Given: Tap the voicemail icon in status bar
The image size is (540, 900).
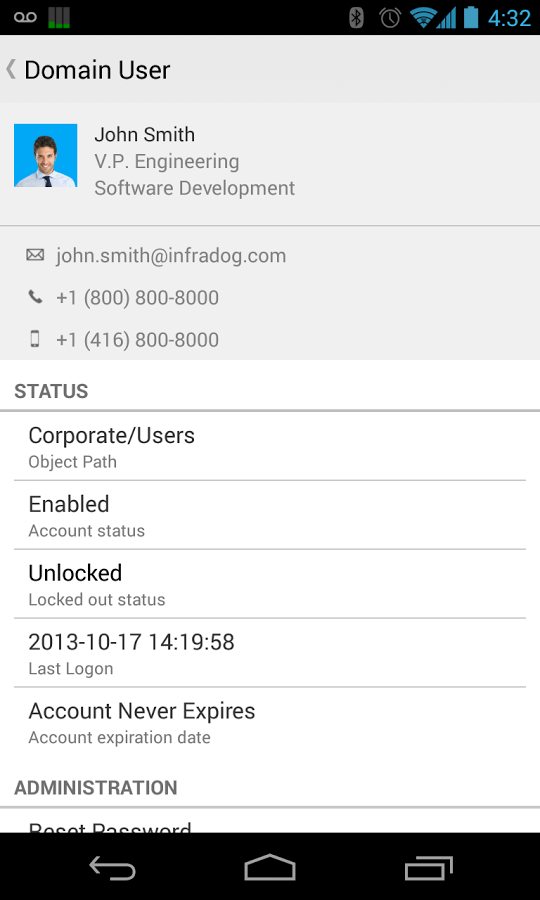Looking at the screenshot, I should [x=25, y=18].
